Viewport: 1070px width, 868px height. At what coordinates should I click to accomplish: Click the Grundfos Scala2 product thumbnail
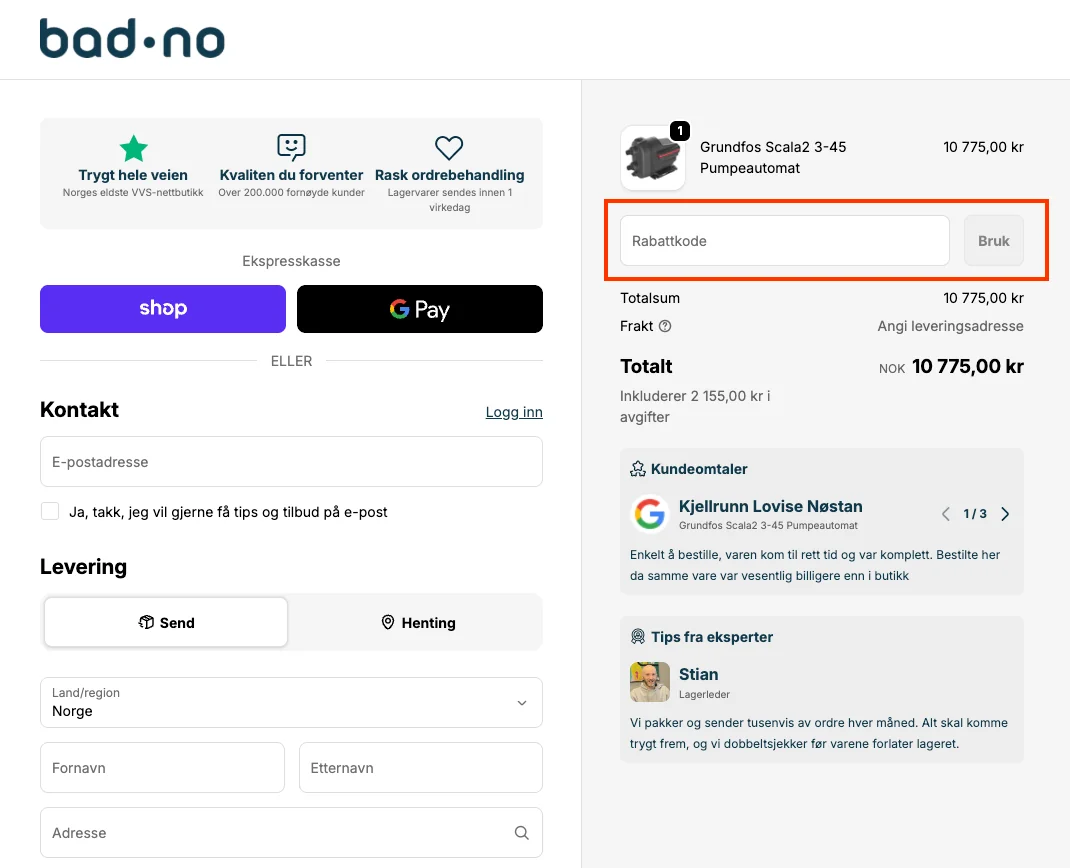pyautogui.click(x=653, y=158)
